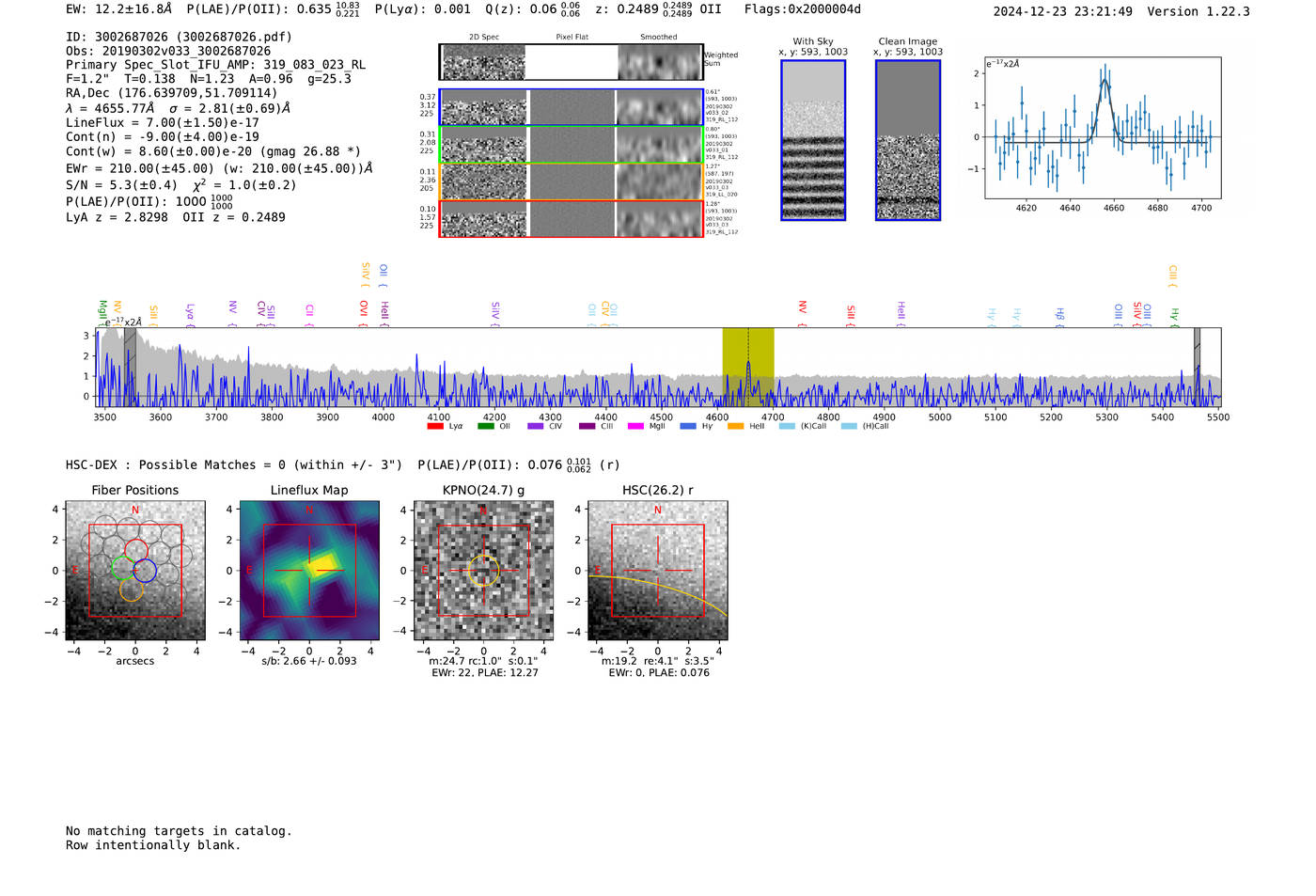Click the EWr = 210.00 line

click(x=219, y=168)
